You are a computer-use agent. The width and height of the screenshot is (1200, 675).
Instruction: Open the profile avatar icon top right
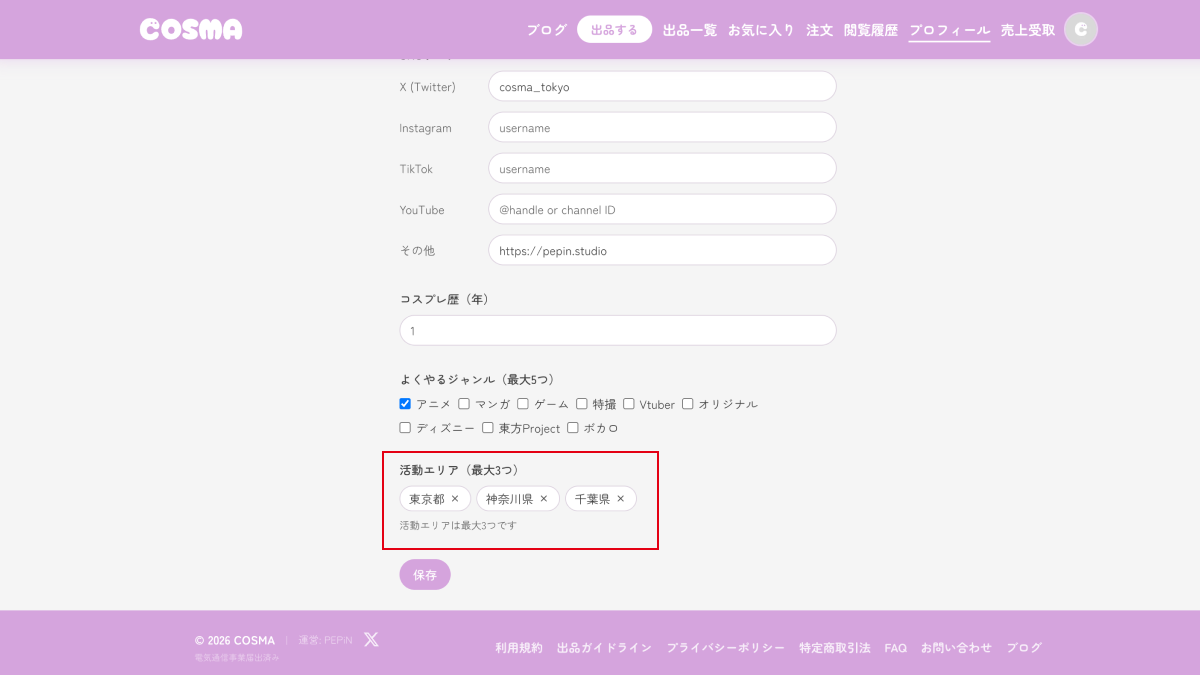(1080, 29)
